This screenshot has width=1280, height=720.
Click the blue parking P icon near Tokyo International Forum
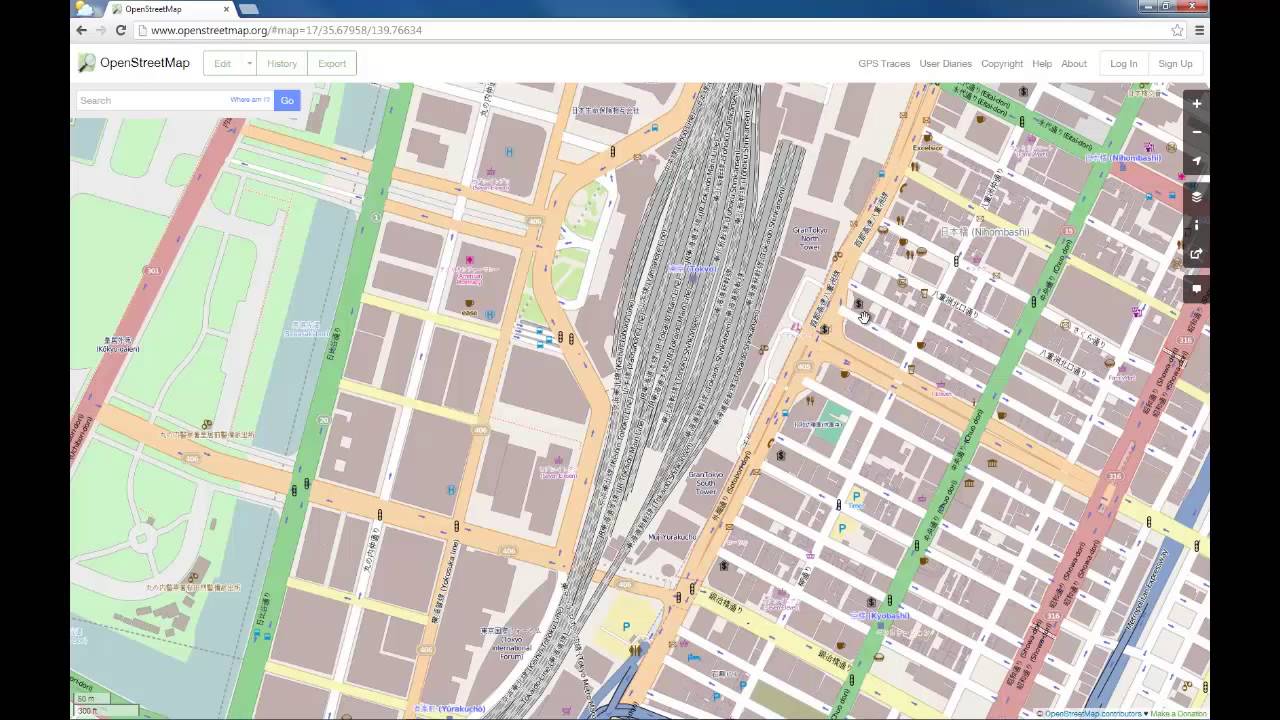click(x=627, y=627)
